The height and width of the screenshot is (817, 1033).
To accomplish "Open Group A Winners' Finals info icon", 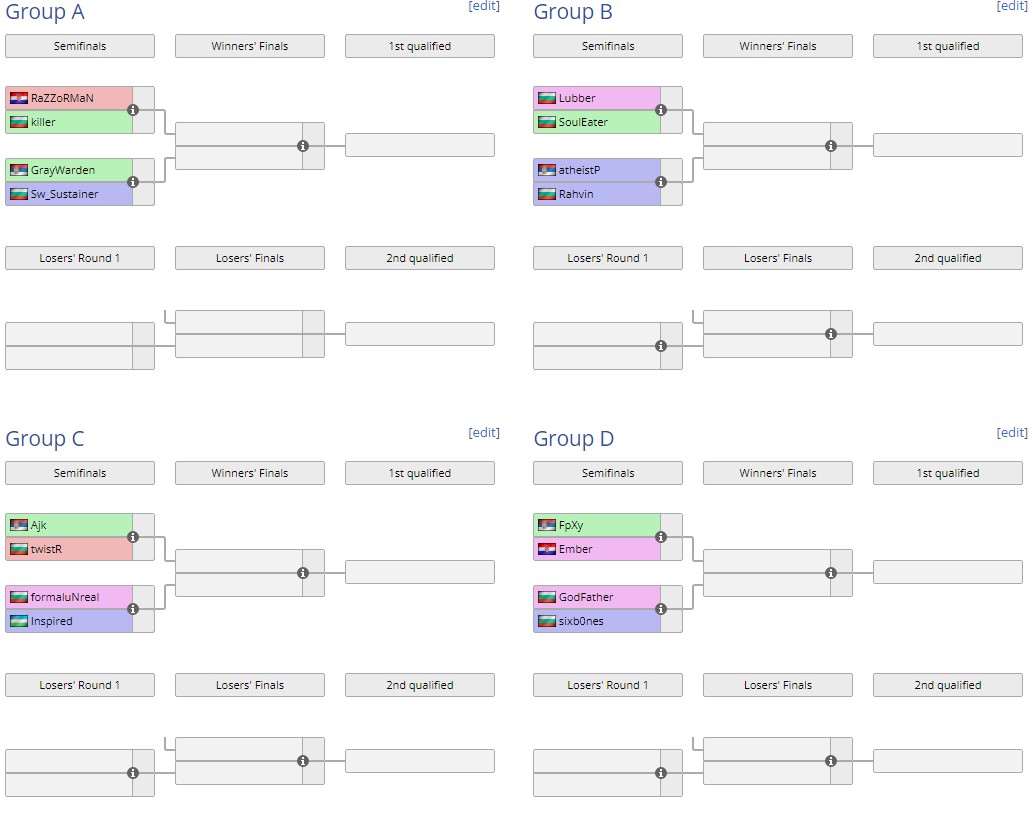I will point(303,146).
